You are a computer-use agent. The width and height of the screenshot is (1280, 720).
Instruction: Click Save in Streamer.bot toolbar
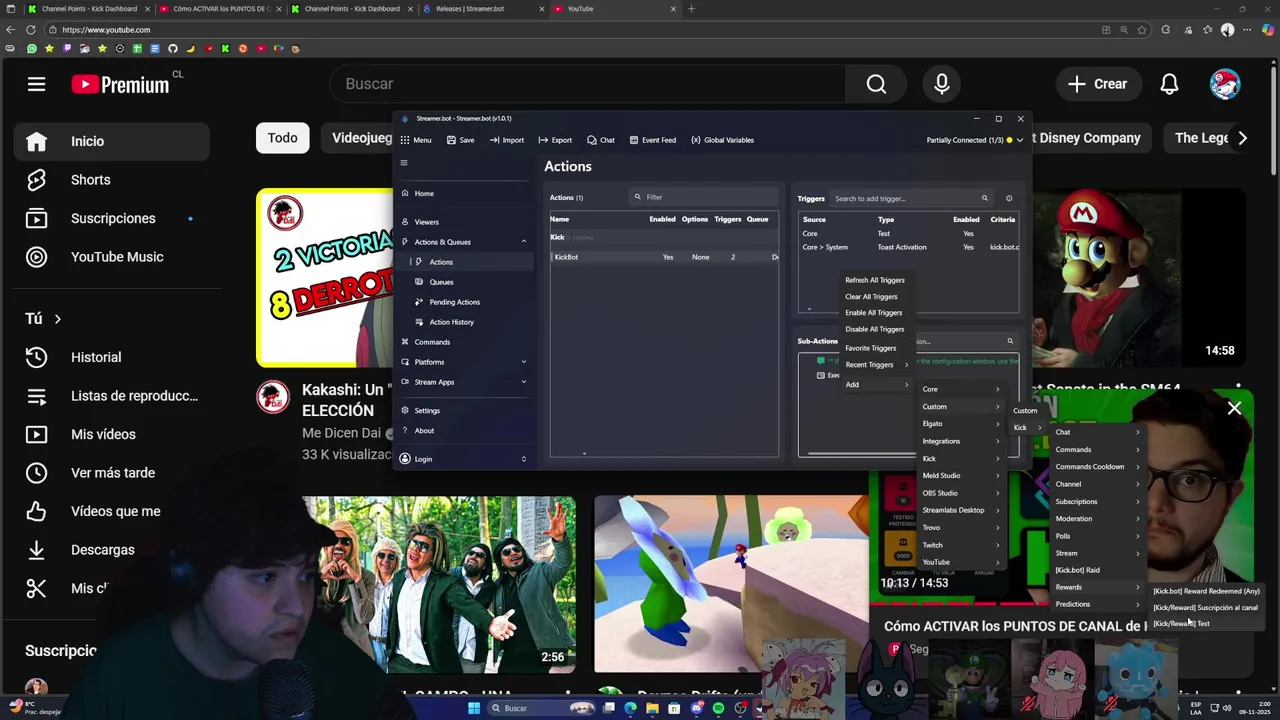pos(460,140)
